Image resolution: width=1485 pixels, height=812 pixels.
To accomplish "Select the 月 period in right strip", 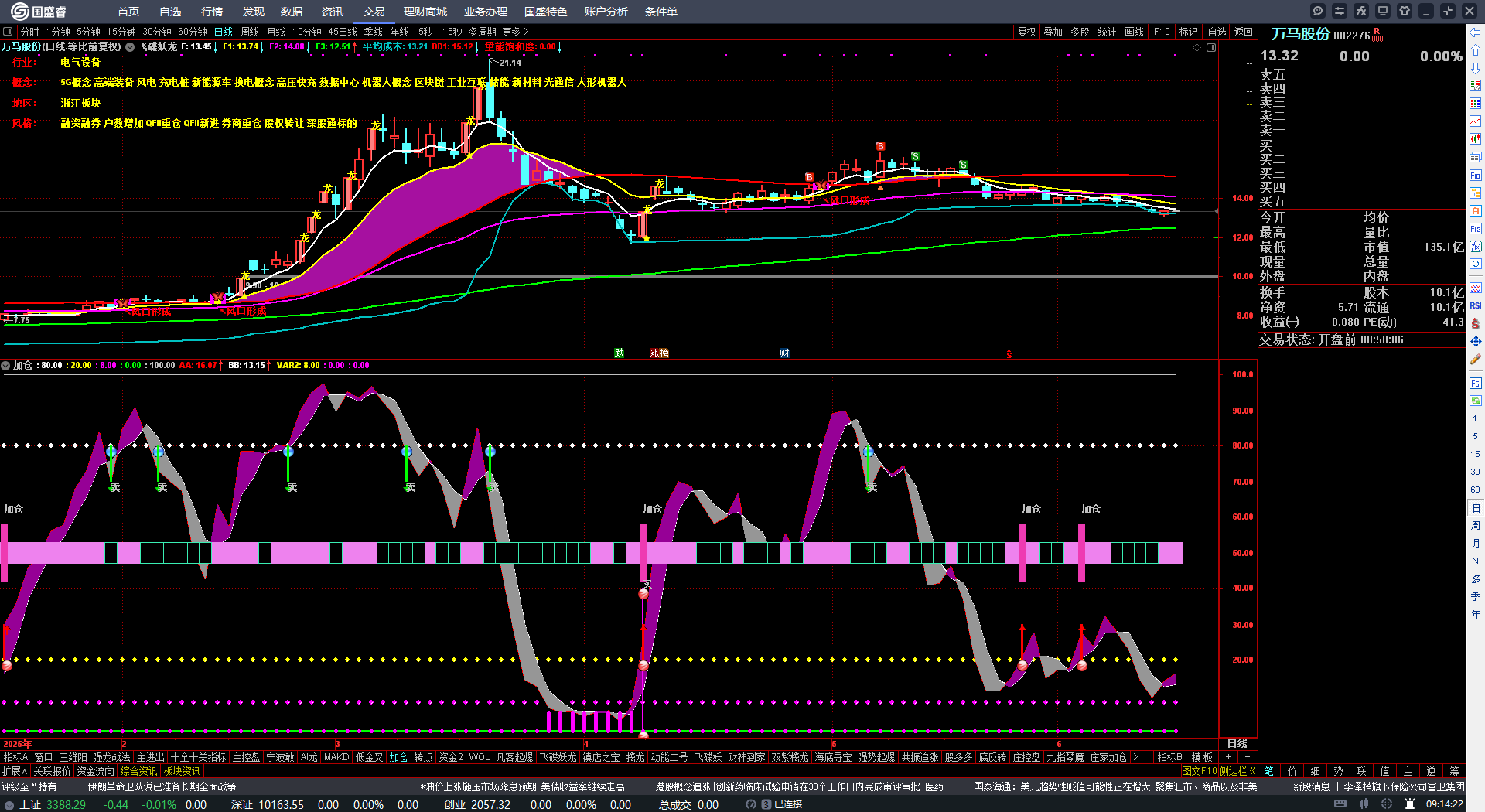I will coord(1476,544).
